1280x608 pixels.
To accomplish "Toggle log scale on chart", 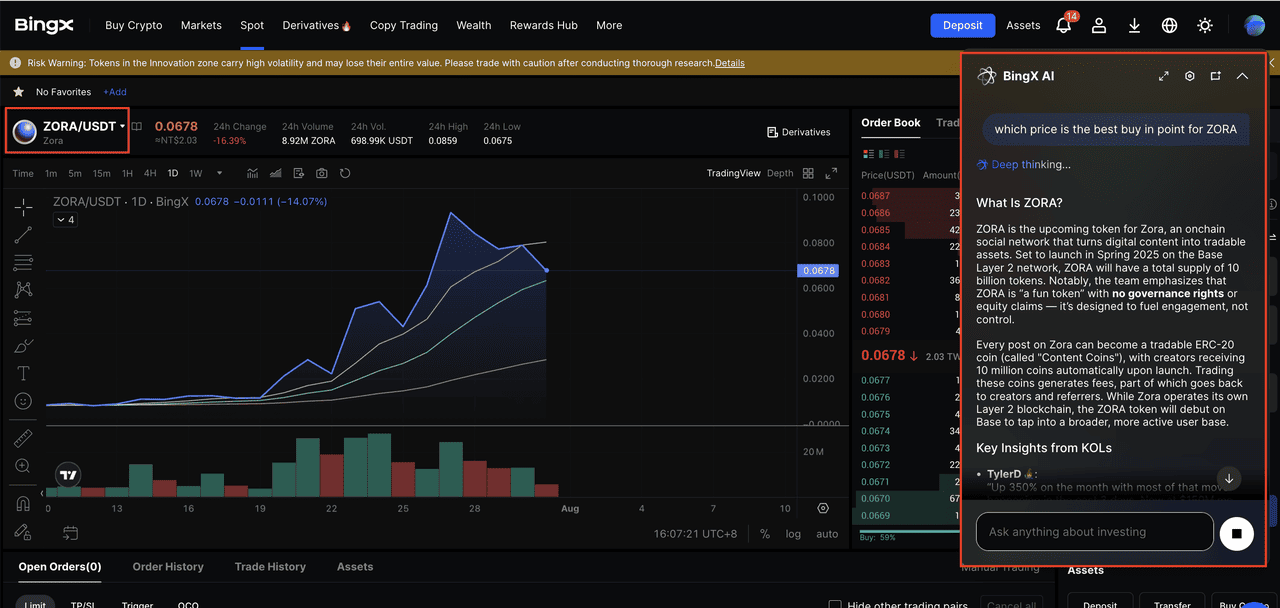I will [793, 534].
